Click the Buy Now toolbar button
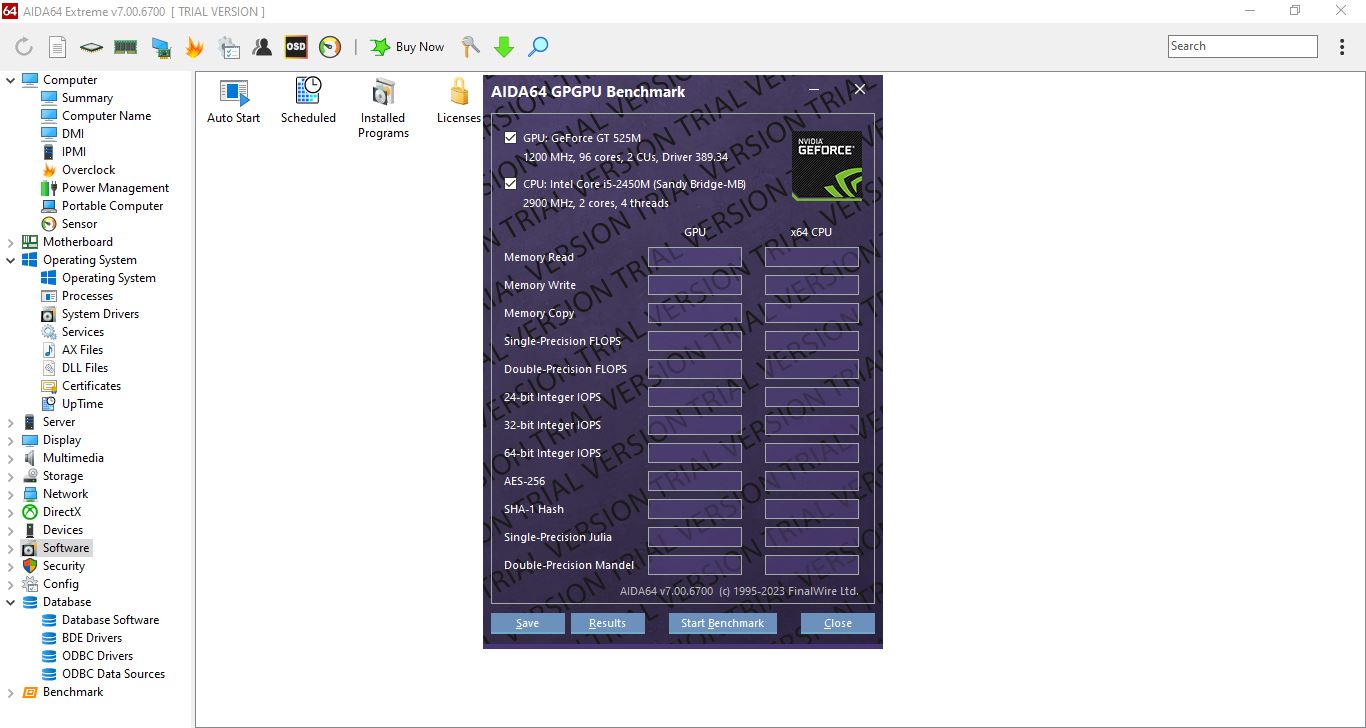The image size is (1366, 728). click(406, 47)
